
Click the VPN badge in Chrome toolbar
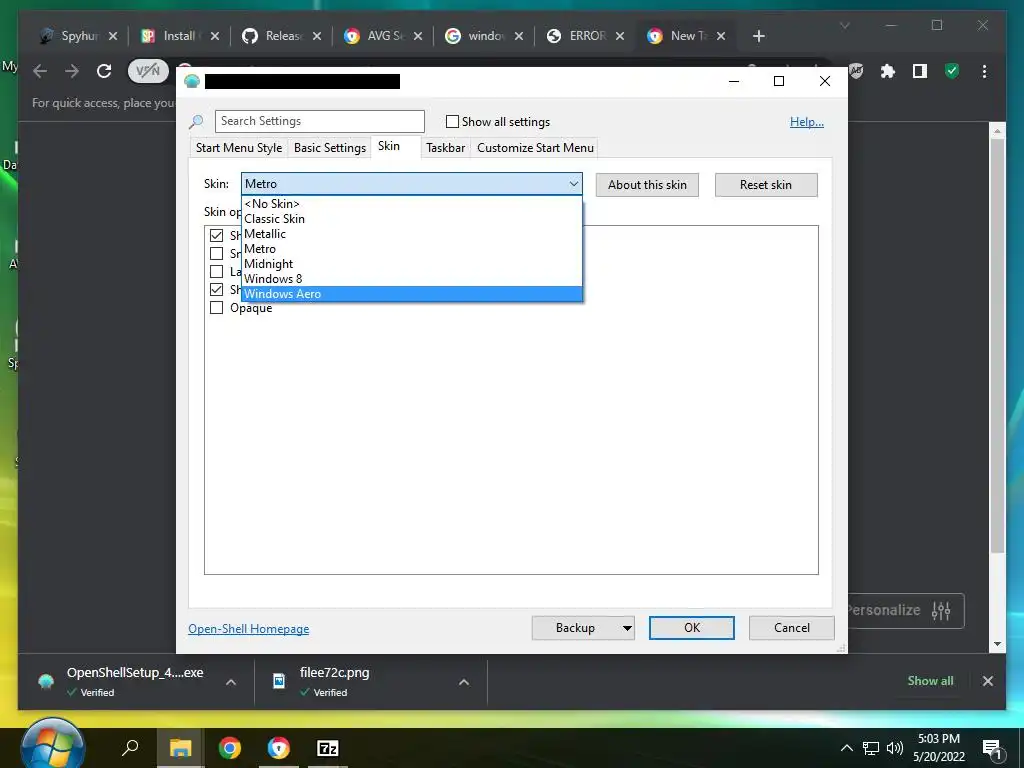pos(148,71)
